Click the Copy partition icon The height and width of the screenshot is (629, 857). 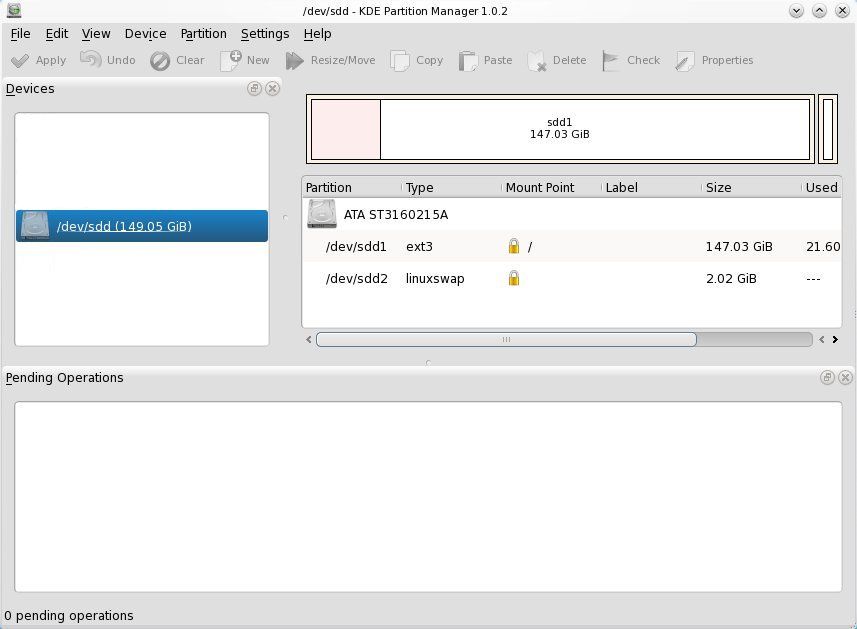click(x=400, y=61)
